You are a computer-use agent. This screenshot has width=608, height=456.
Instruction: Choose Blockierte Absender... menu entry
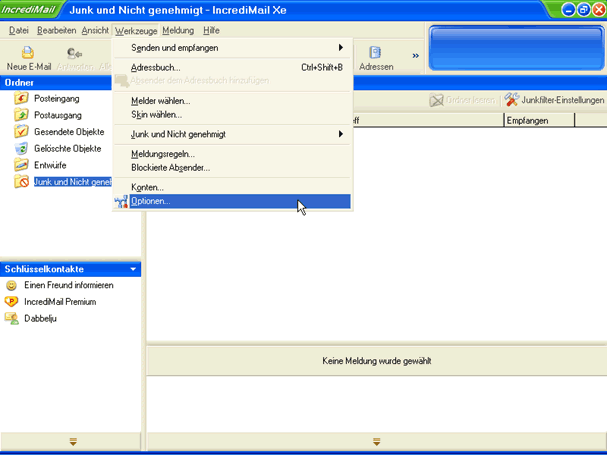tap(233, 168)
